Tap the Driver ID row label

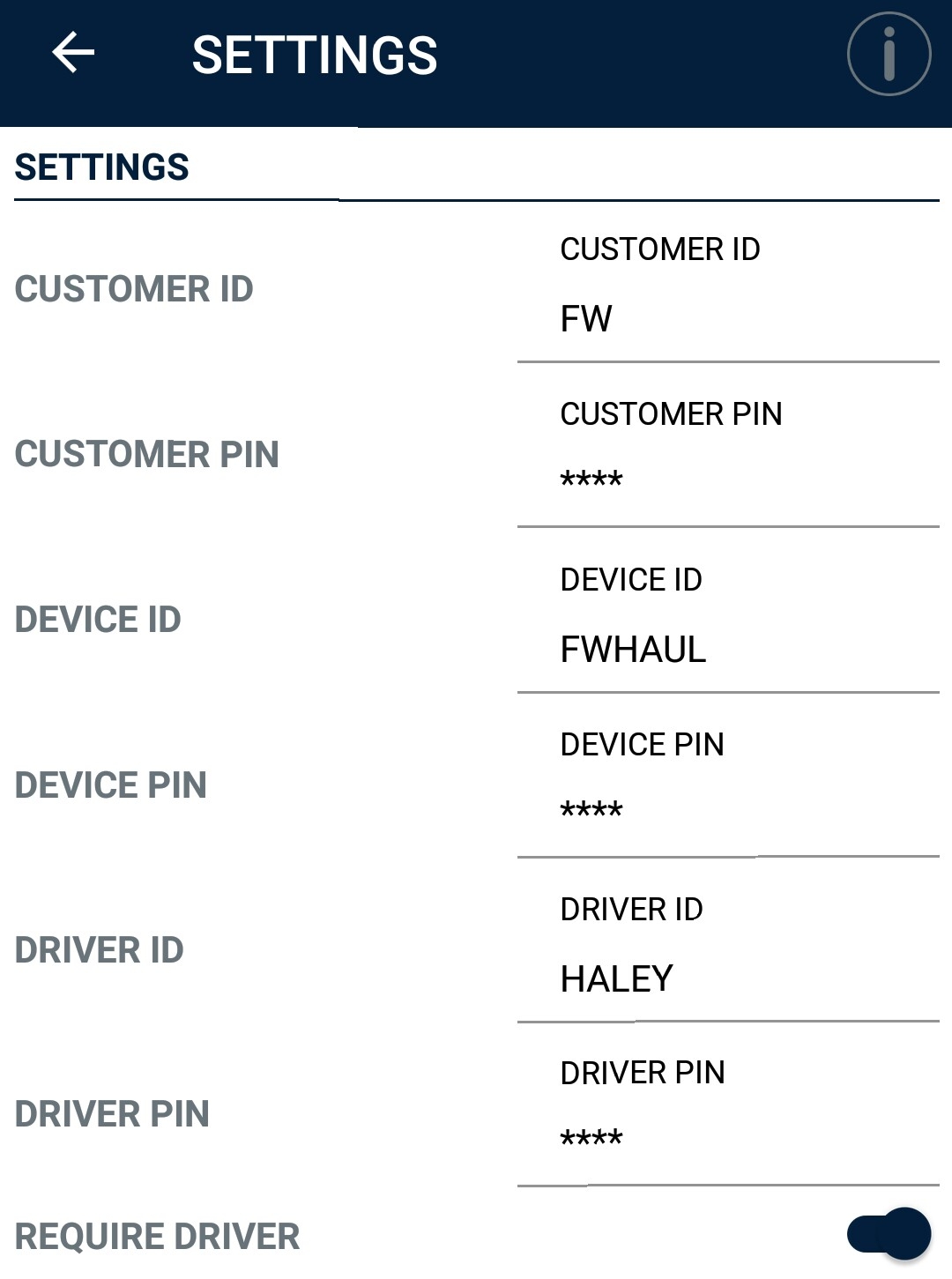point(100,950)
